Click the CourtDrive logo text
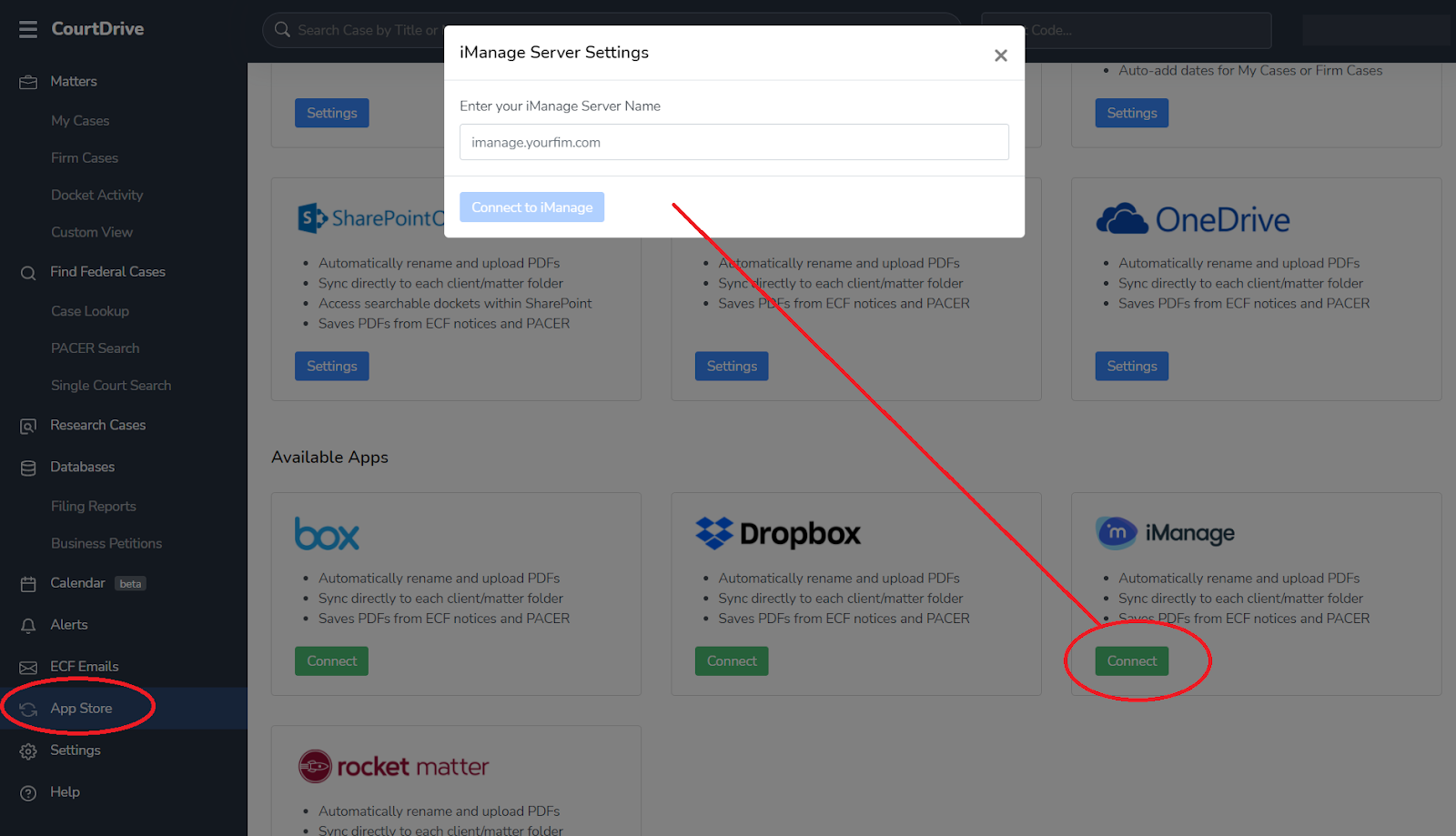The image size is (1456, 836). [97, 28]
